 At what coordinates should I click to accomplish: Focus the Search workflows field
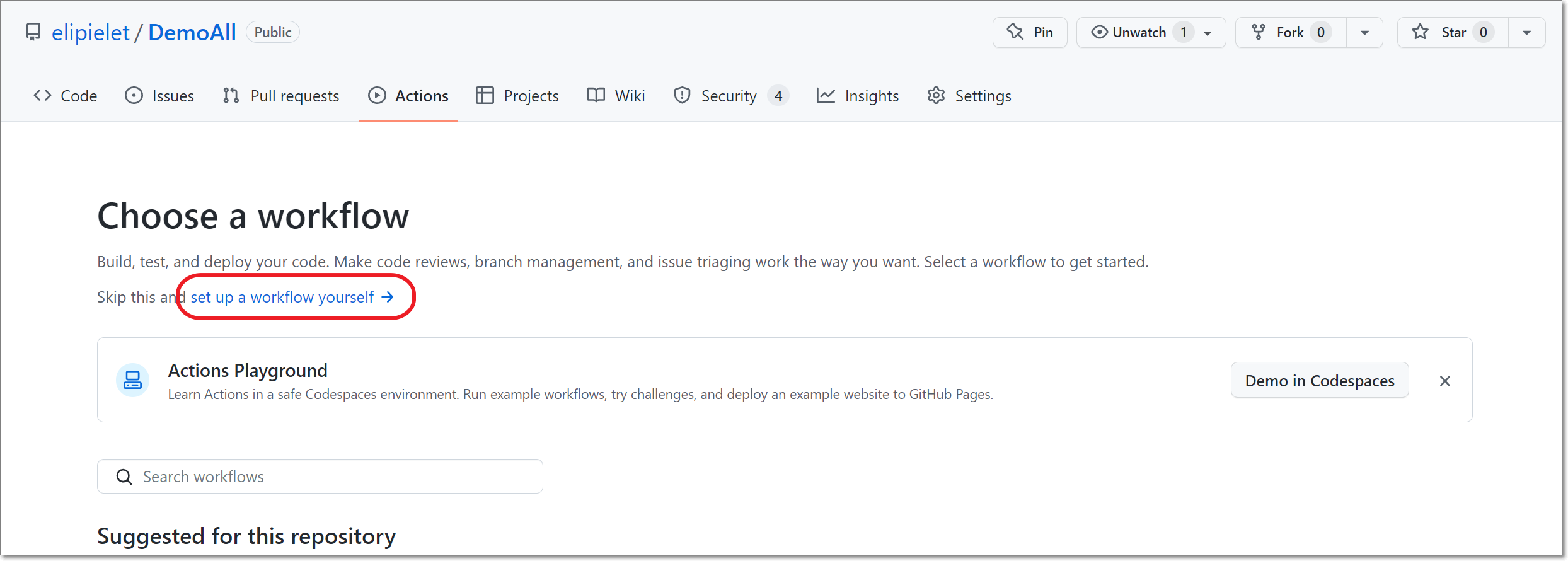click(320, 477)
